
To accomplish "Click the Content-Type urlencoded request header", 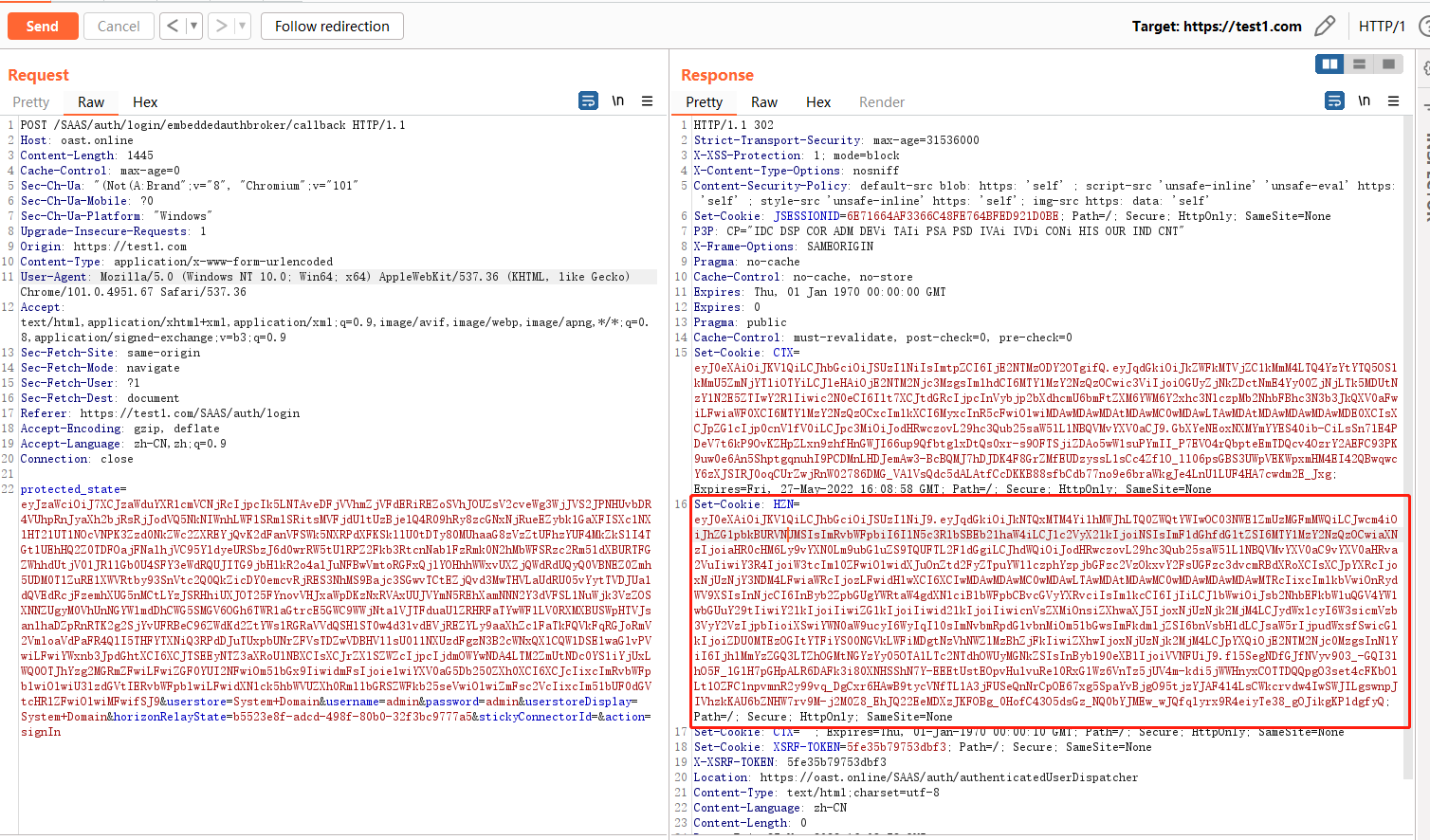I will click(x=176, y=262).
